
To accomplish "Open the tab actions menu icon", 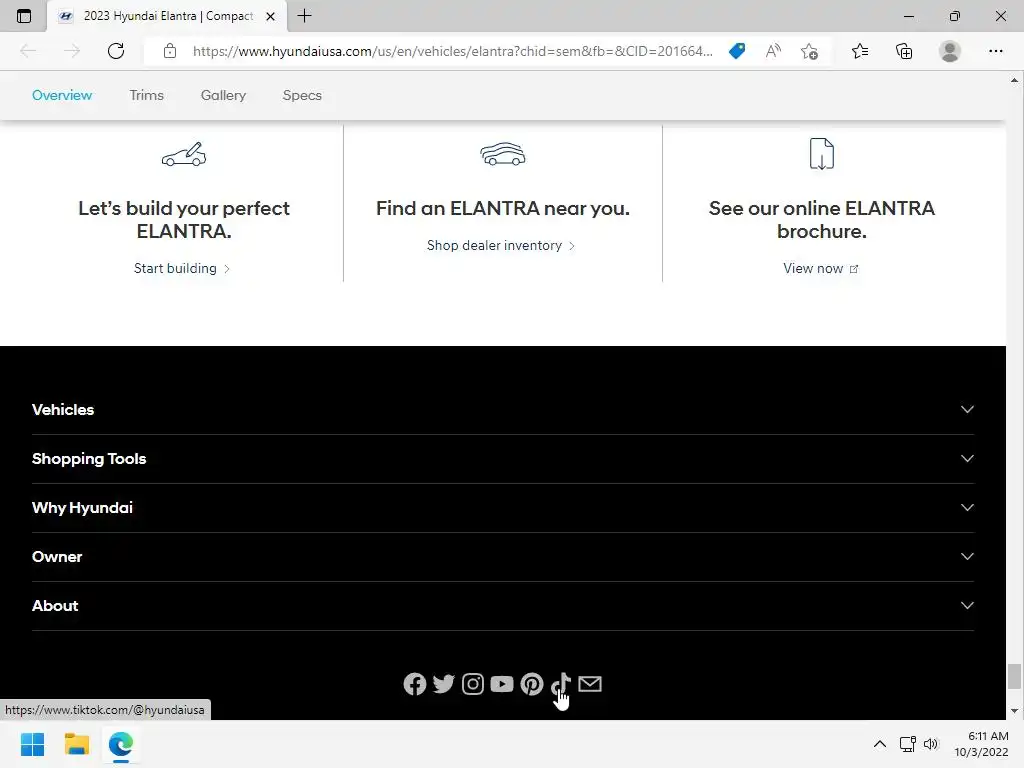I will (x=24, y=16).
